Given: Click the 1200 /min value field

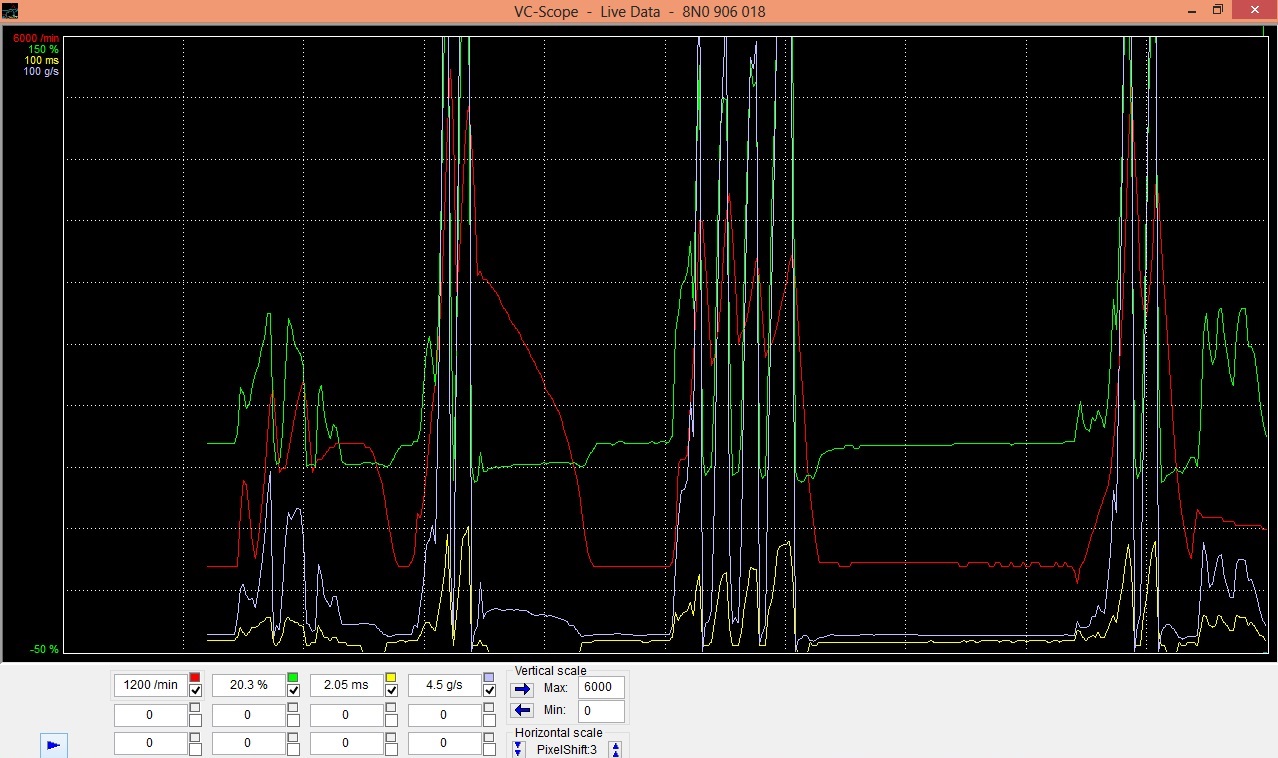Looking at the screenshot, I should click(x=150, y=685).
